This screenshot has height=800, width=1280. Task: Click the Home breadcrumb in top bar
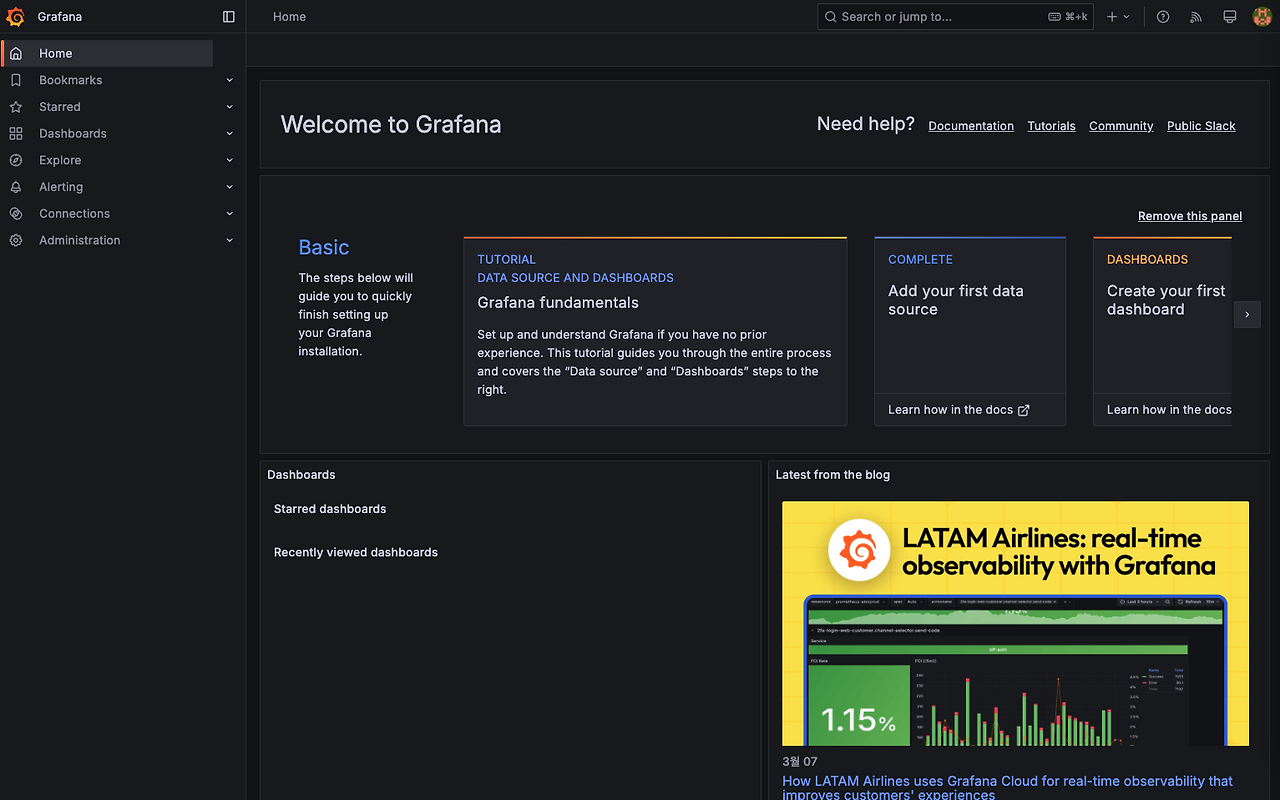pos(289,17)
